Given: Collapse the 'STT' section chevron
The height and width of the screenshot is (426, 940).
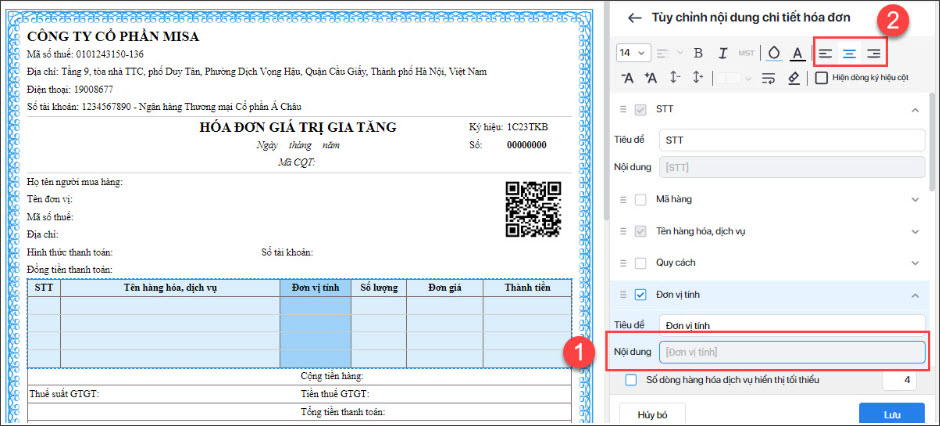Looking at the screenshot, I should (914, 109).
